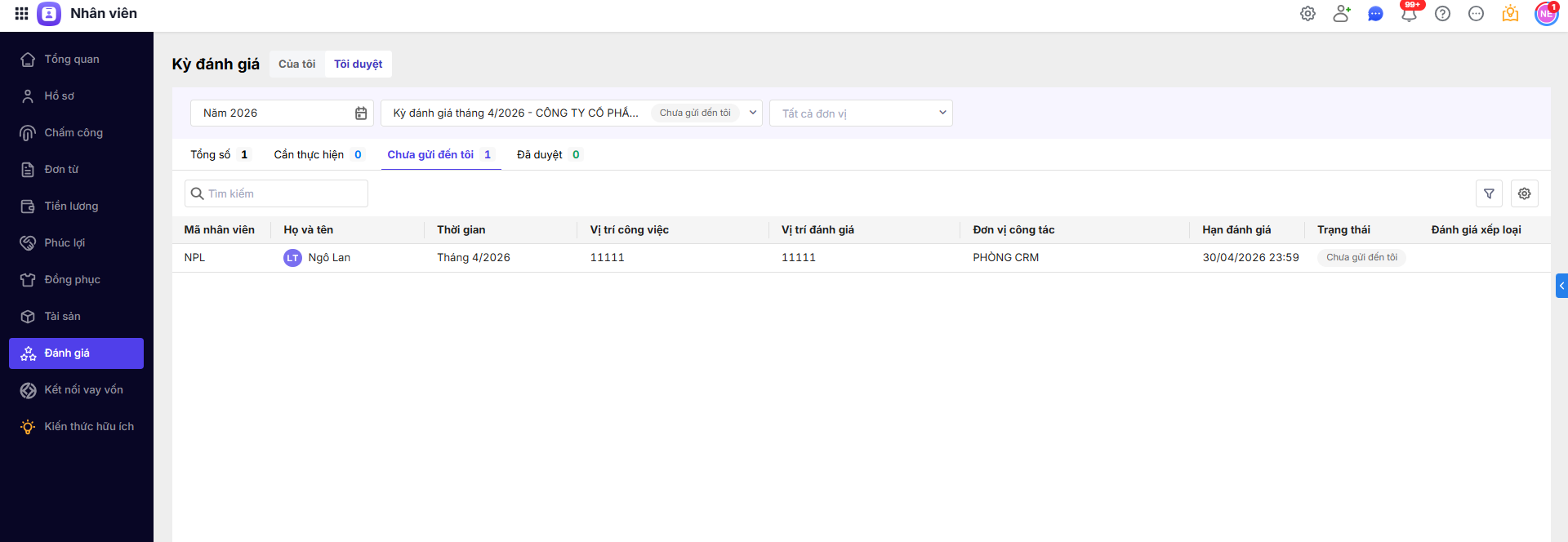Open Kết nối vay vốn in sidebar
1568x542 pixels.
click(77, 389)
